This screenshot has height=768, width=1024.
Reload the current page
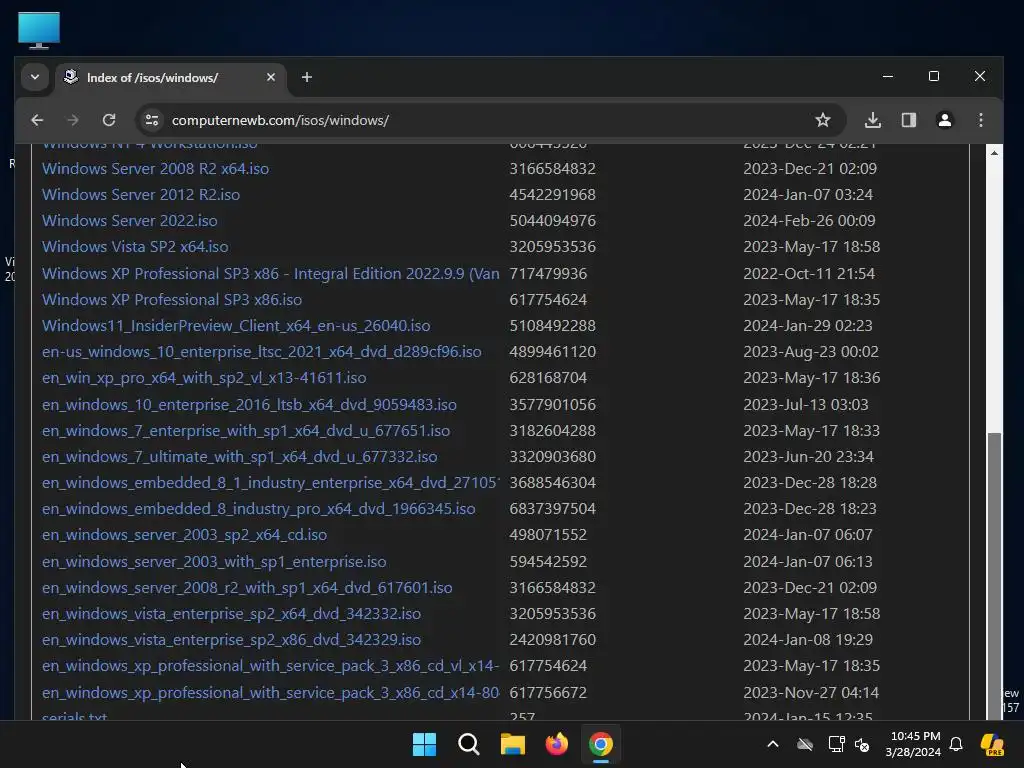click(109, 120)
